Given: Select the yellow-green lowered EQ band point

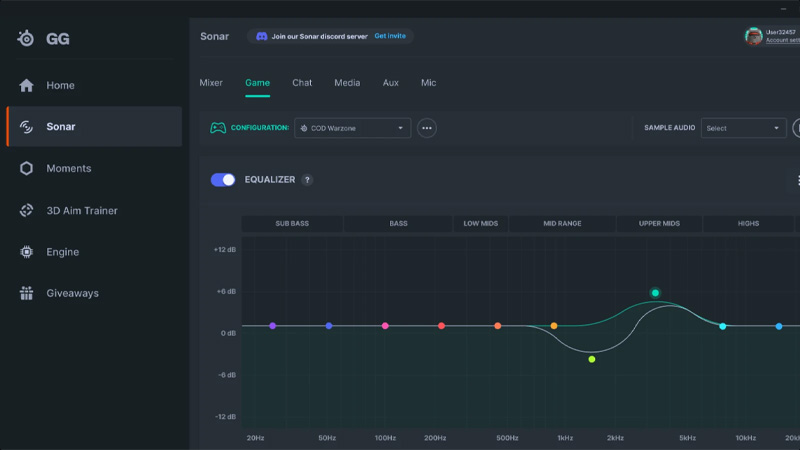Looking at the screenshot, I should [x=592, y=359].
